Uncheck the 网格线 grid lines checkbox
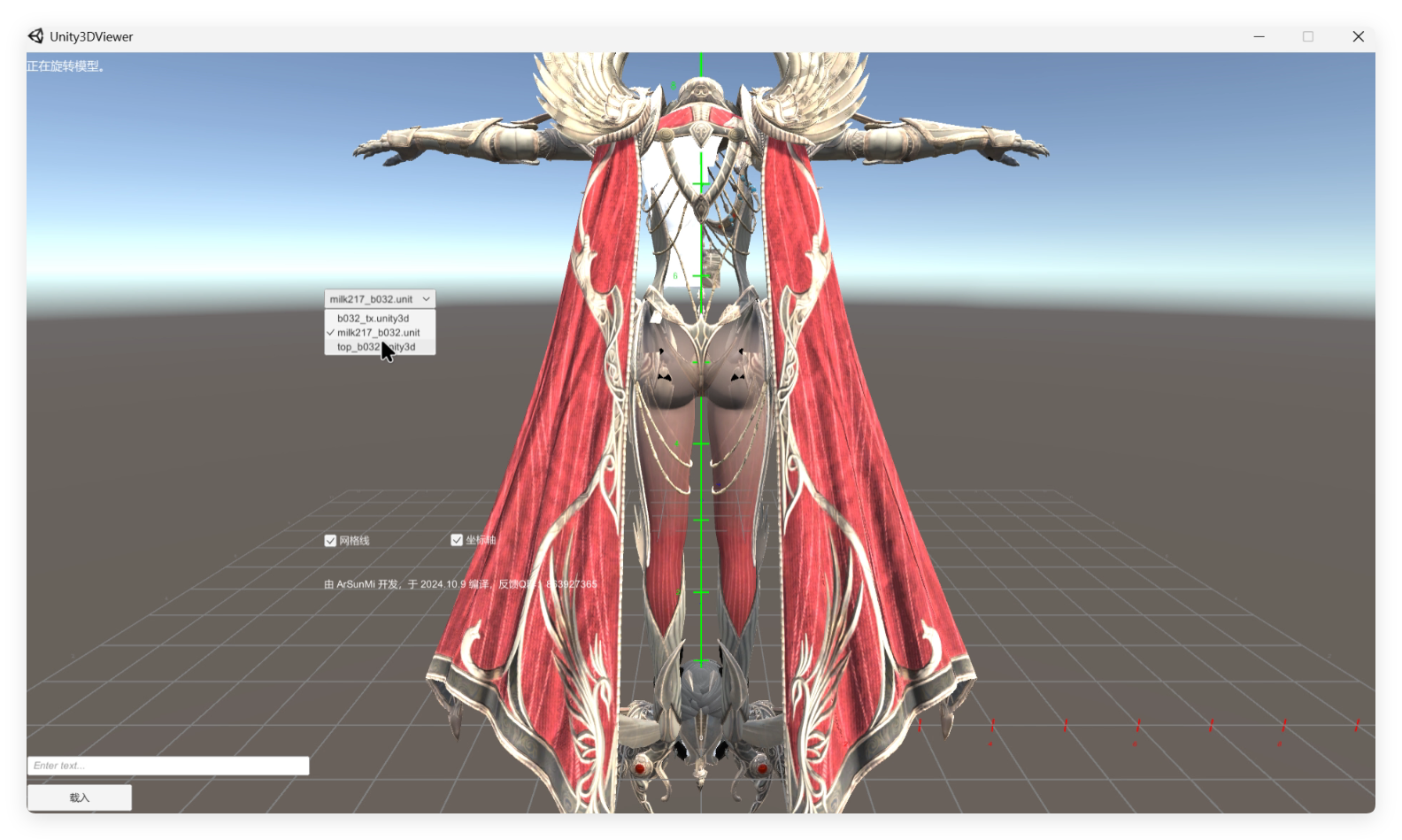1402x840 pixels. point(330,541)
